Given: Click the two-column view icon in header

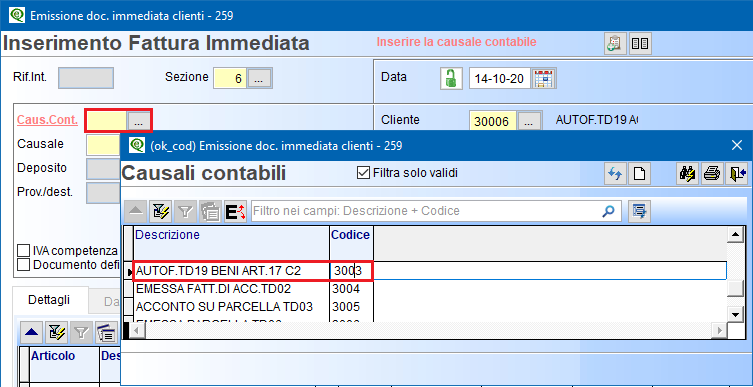Looking at the screenshot, I should (640, 44).
